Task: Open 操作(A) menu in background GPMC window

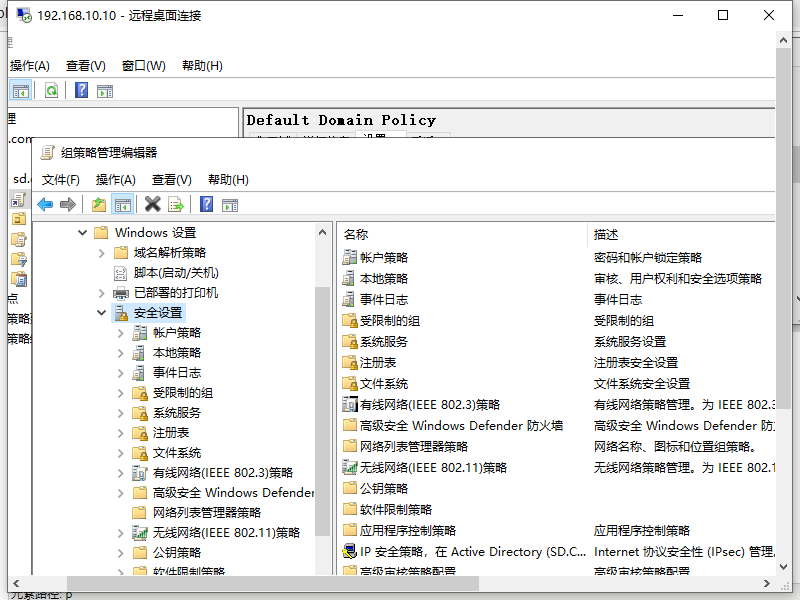Action: point(30,66)
